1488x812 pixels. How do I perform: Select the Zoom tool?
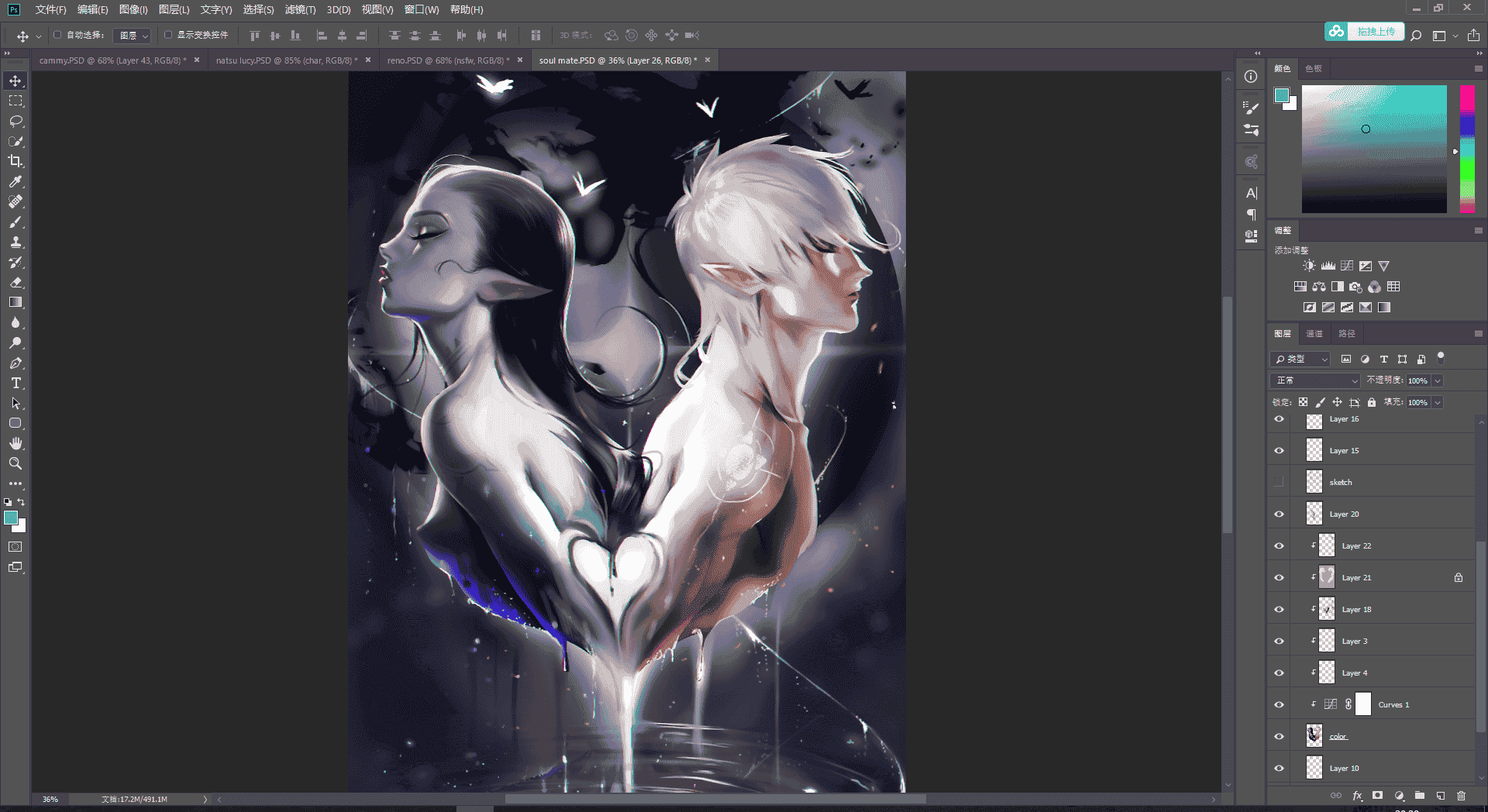pos(15,463)
